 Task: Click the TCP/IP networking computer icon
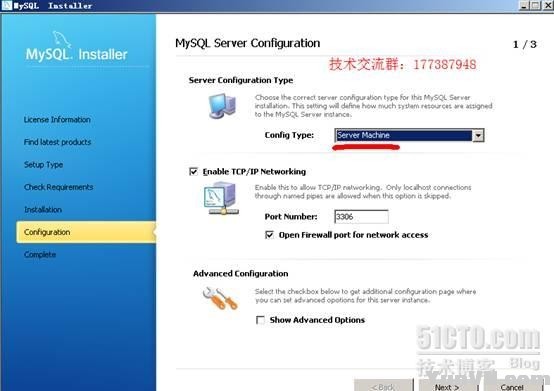tap(221, 198)
